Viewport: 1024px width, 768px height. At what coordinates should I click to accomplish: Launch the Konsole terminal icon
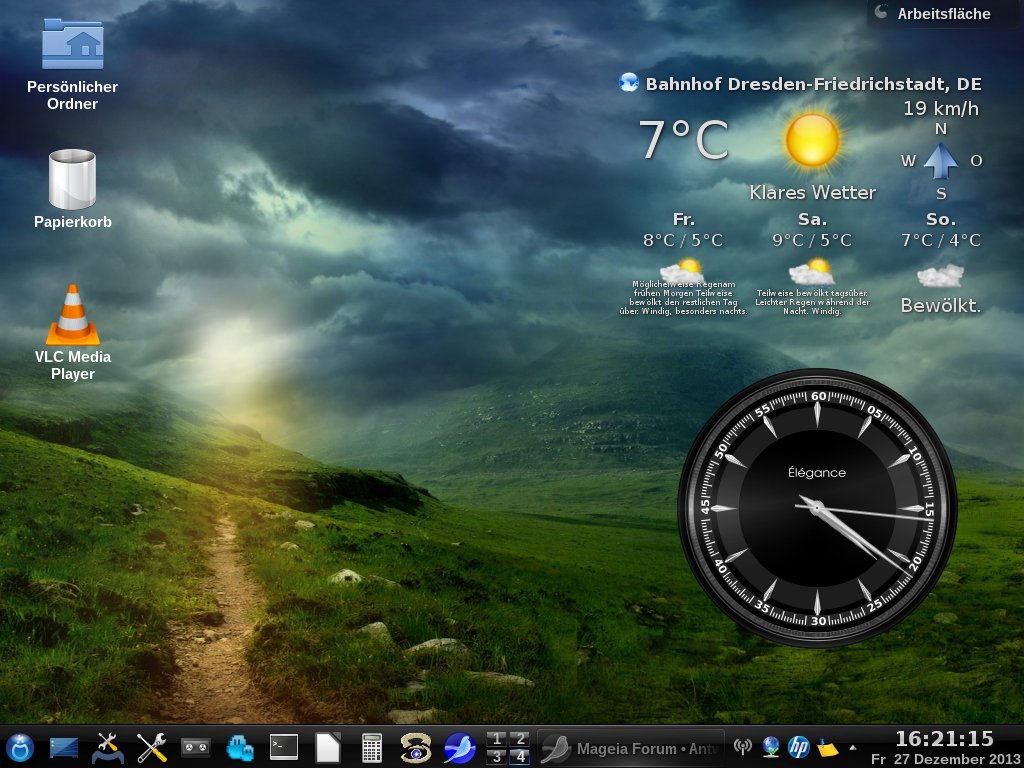[283, 747]
